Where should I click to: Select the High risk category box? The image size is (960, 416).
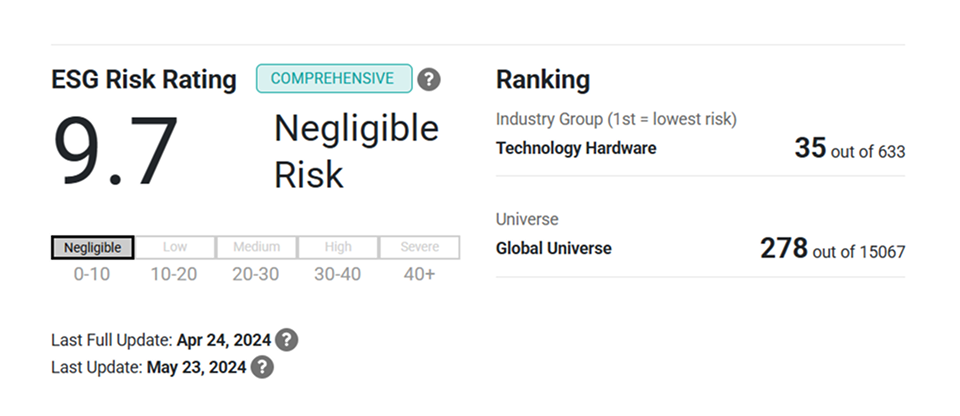pos(338,248)
